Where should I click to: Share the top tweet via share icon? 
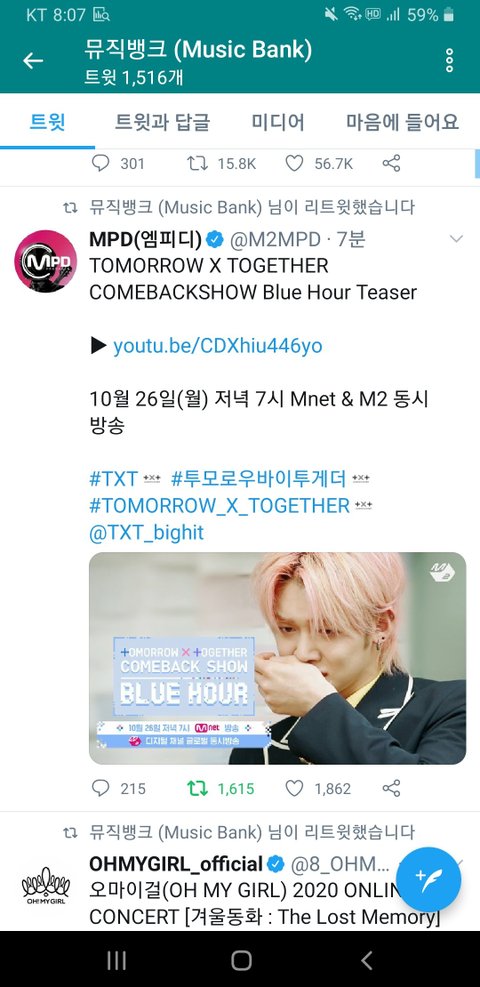pos(391,164)
